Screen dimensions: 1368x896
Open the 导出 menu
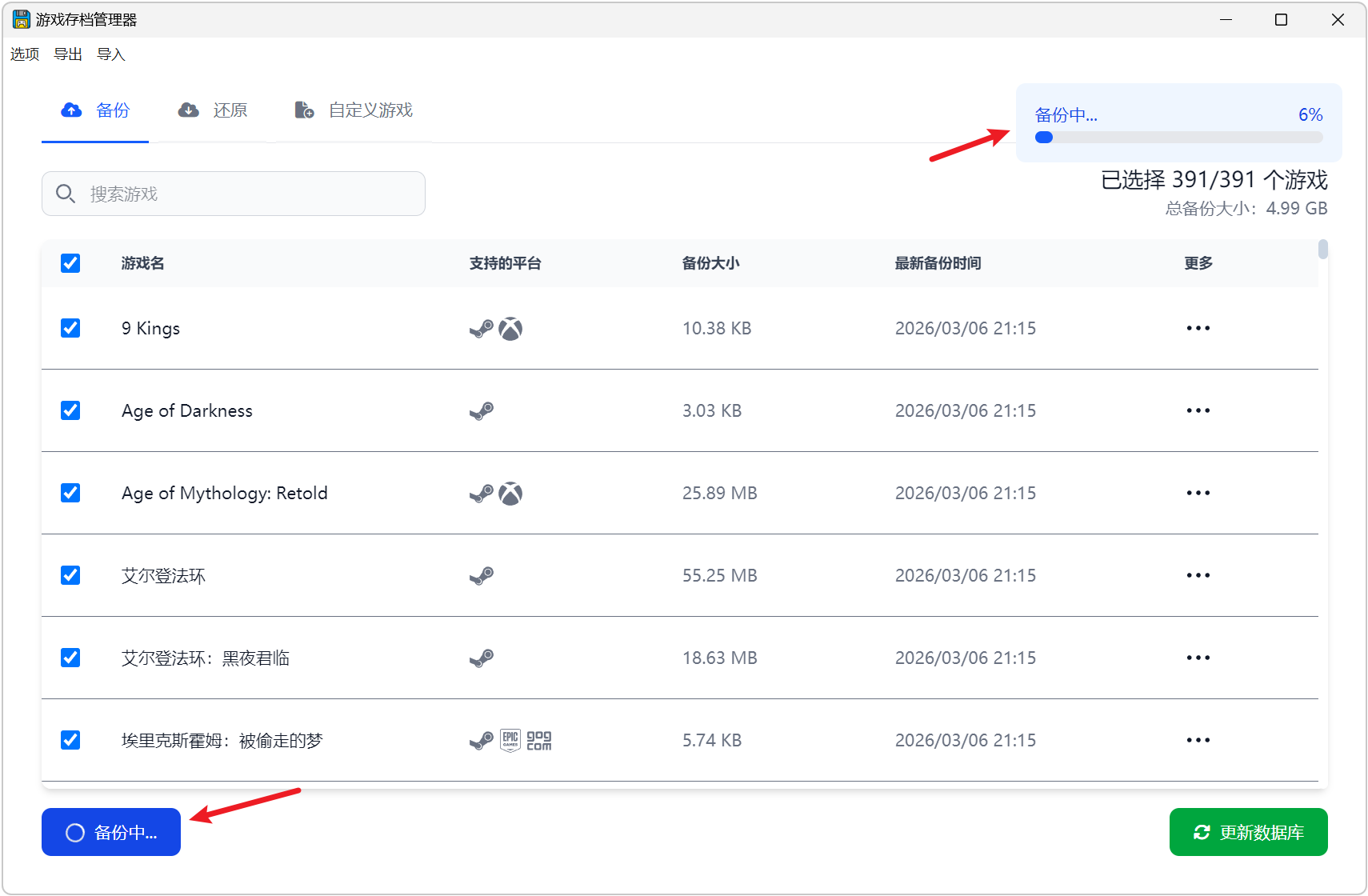68,54
